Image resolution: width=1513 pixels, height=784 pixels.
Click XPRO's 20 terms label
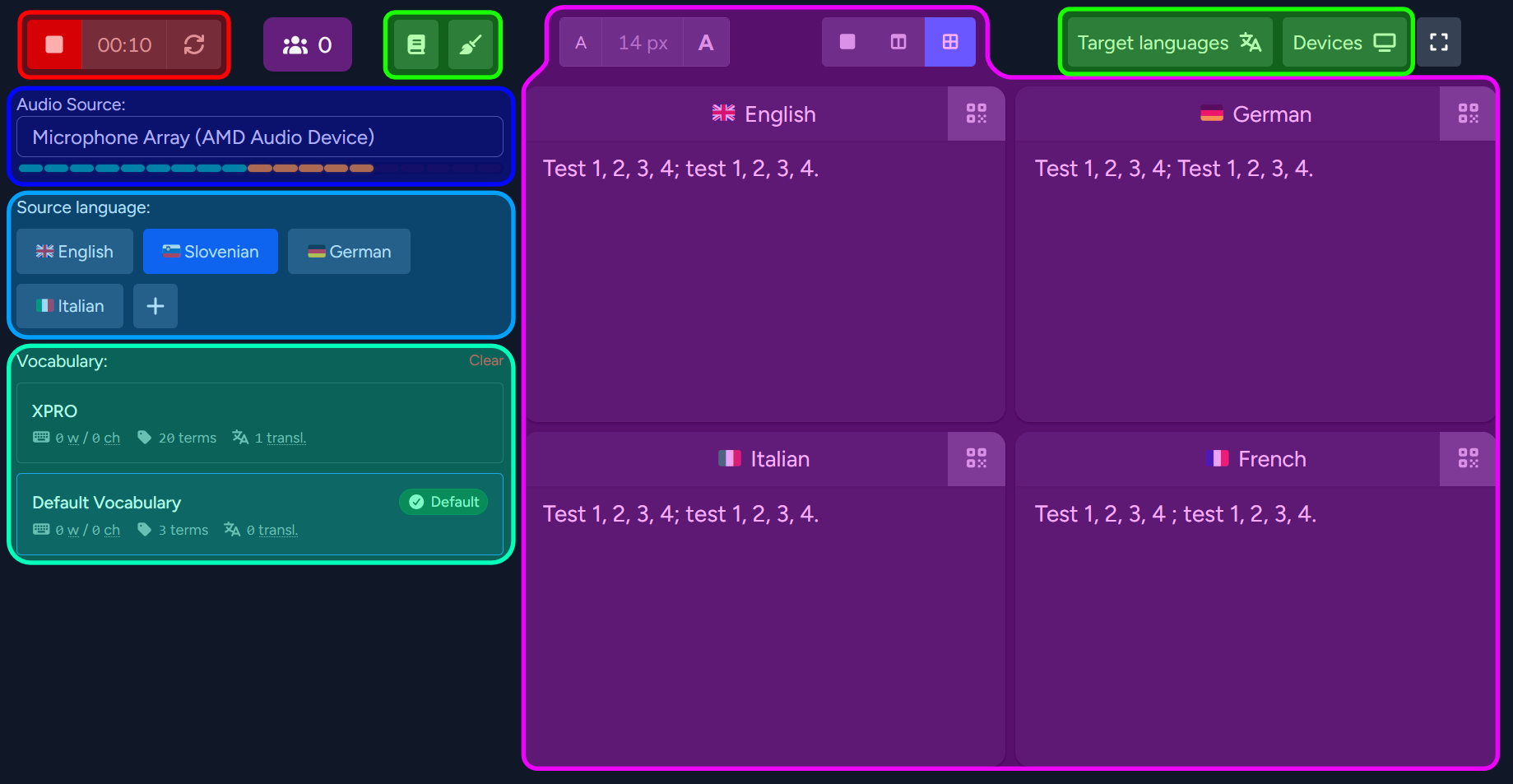(x=177, y=438)
